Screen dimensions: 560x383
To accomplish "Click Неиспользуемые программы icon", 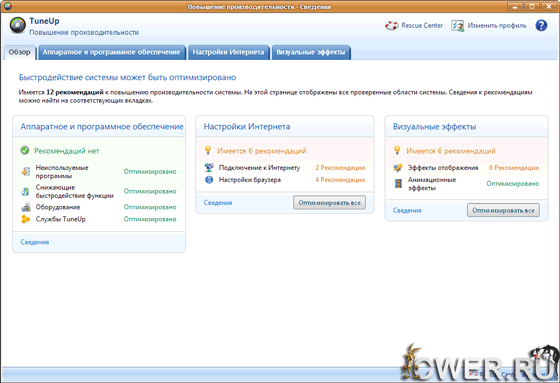I will [x=25, y=171].
